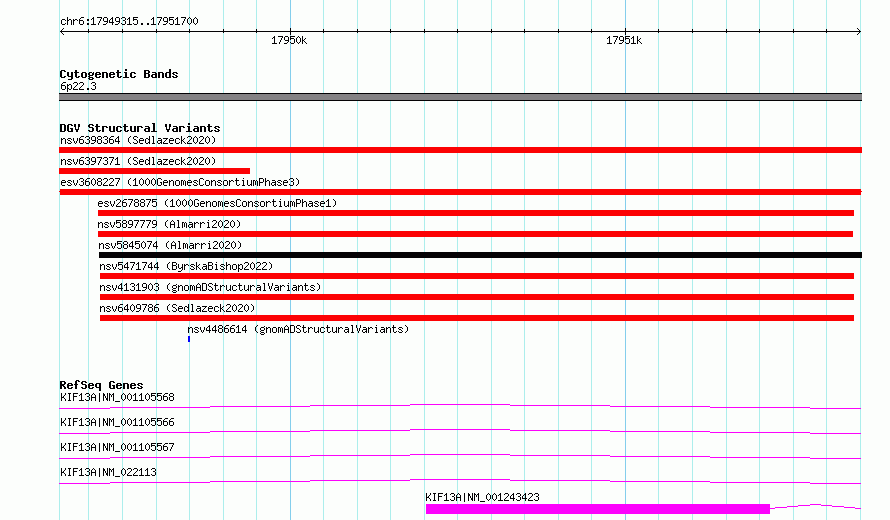Open gene label KIF13A|NM_022113
The height and width of the screenshot is (520, 890).
click(108, 472)
